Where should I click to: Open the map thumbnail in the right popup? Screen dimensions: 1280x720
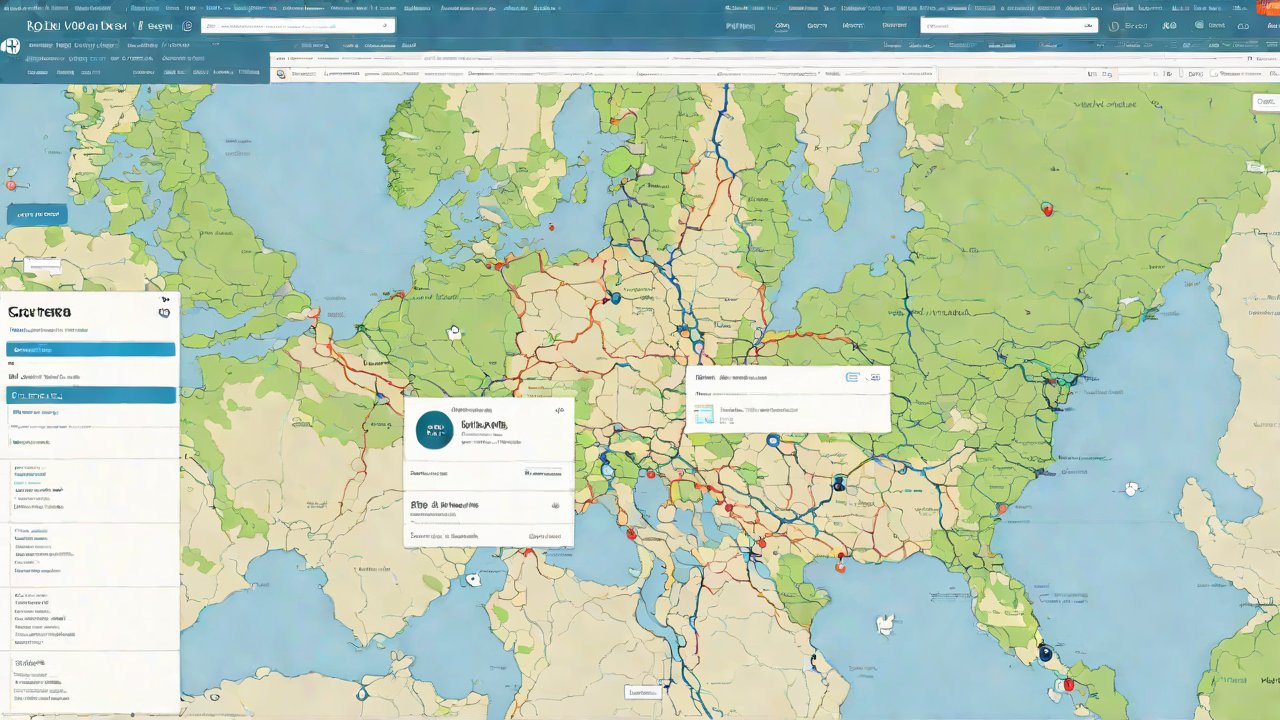(x=705, y=414)
